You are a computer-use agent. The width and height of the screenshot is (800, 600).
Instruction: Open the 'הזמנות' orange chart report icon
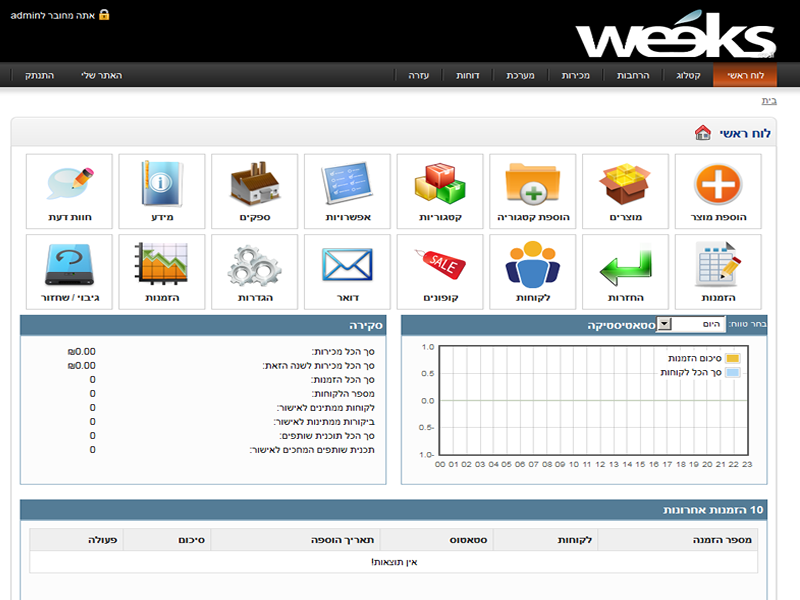pyautogui.click(x=162, y=263)
